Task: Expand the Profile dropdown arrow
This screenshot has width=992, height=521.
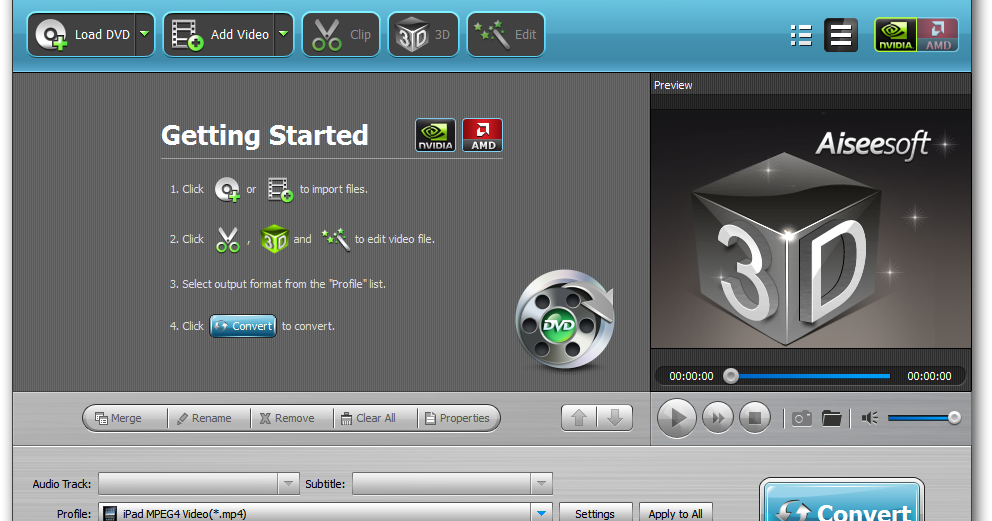Action: tap(542, 513)
